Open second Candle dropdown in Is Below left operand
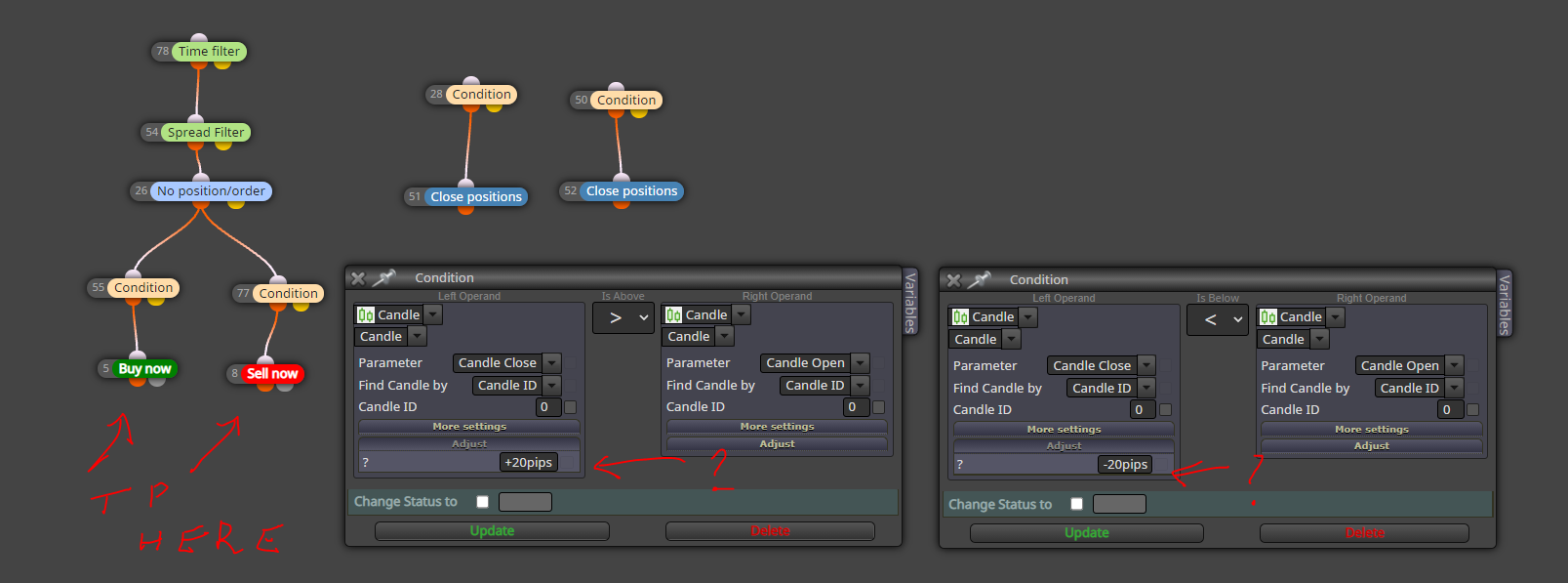This screenshot has height=583, width=1568. pos(985,339)
